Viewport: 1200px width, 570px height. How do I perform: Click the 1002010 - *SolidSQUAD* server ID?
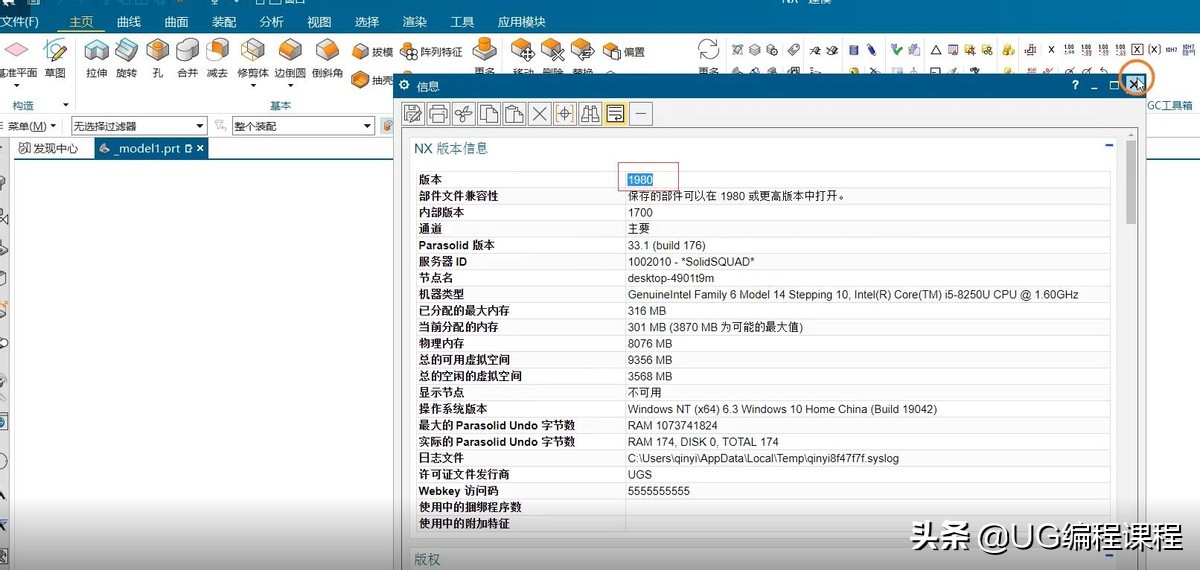[691, 261]
